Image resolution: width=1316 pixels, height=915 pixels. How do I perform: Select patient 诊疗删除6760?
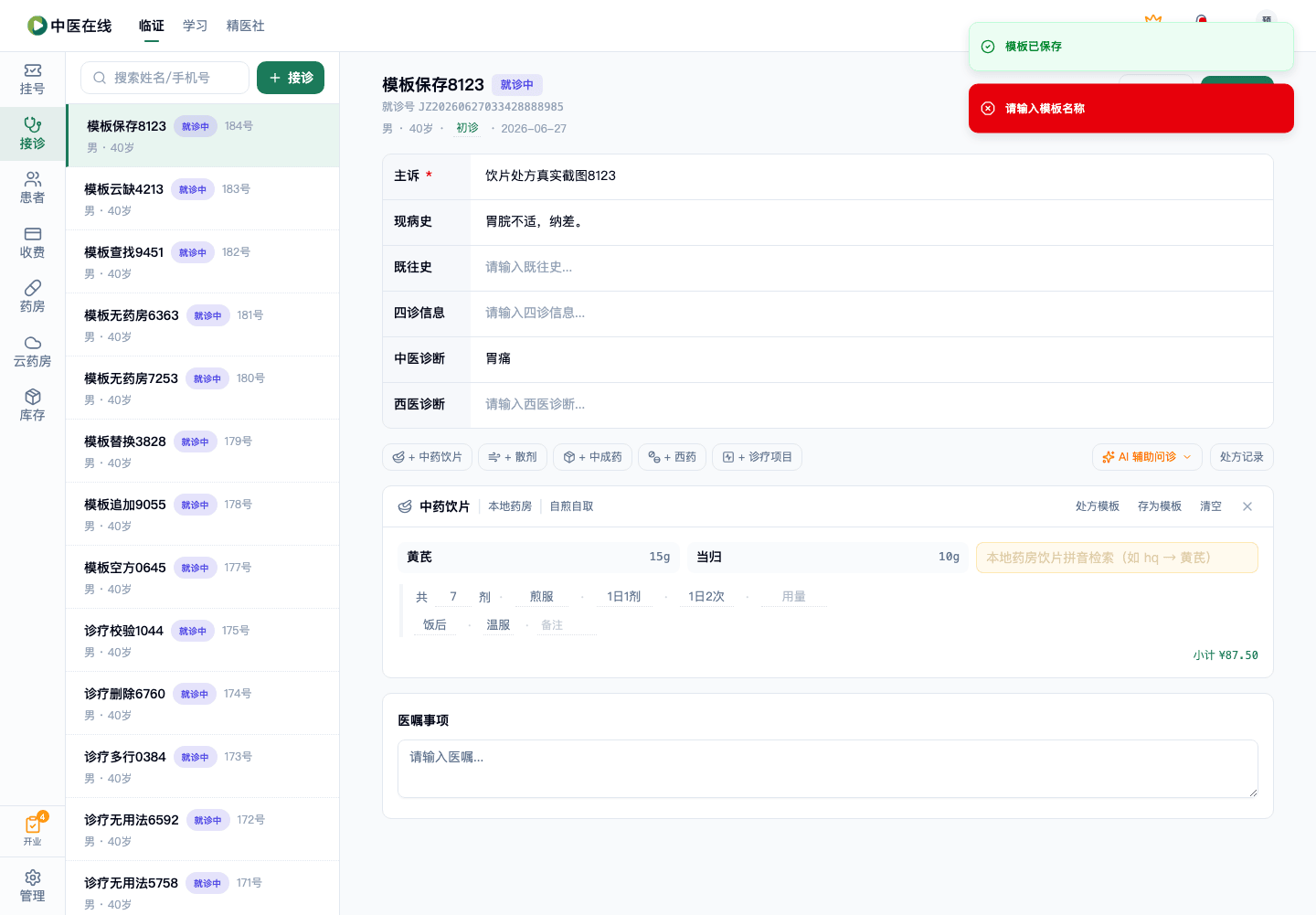tap(202, 703)
